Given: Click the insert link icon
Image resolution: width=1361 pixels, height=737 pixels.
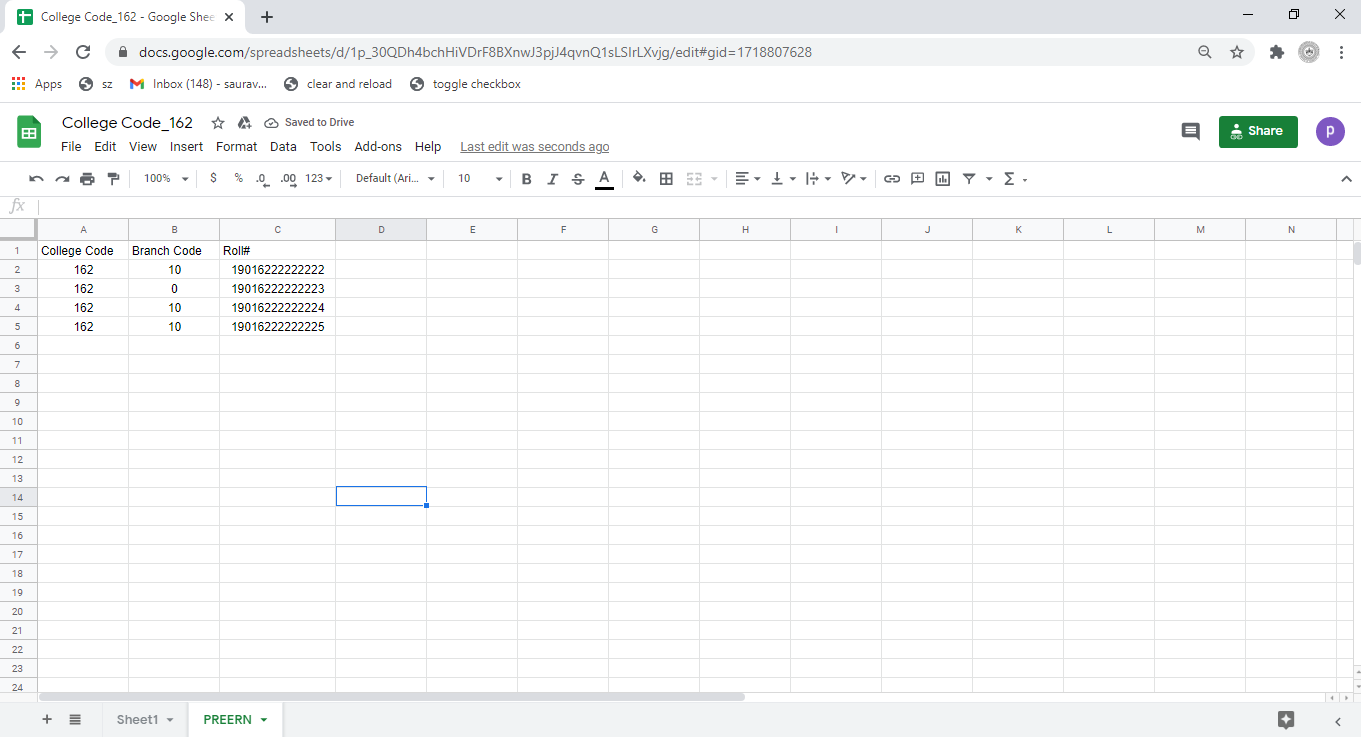Looking at the screenshot, I should coord(891,179).
